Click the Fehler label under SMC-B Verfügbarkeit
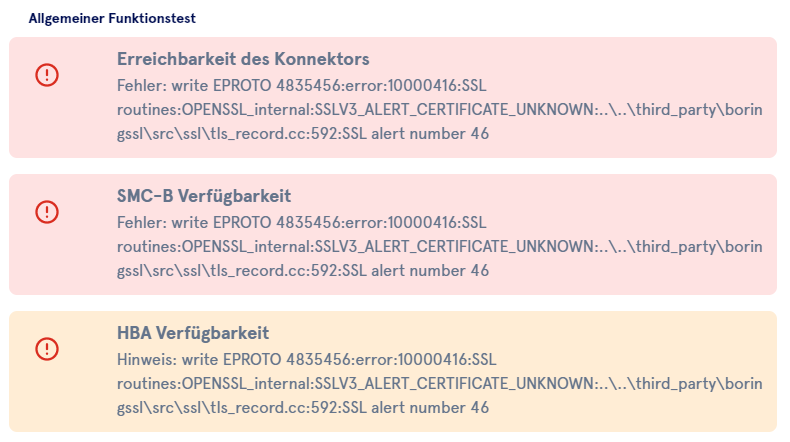The width and height of the screenshot is (790, 442). 140,220
